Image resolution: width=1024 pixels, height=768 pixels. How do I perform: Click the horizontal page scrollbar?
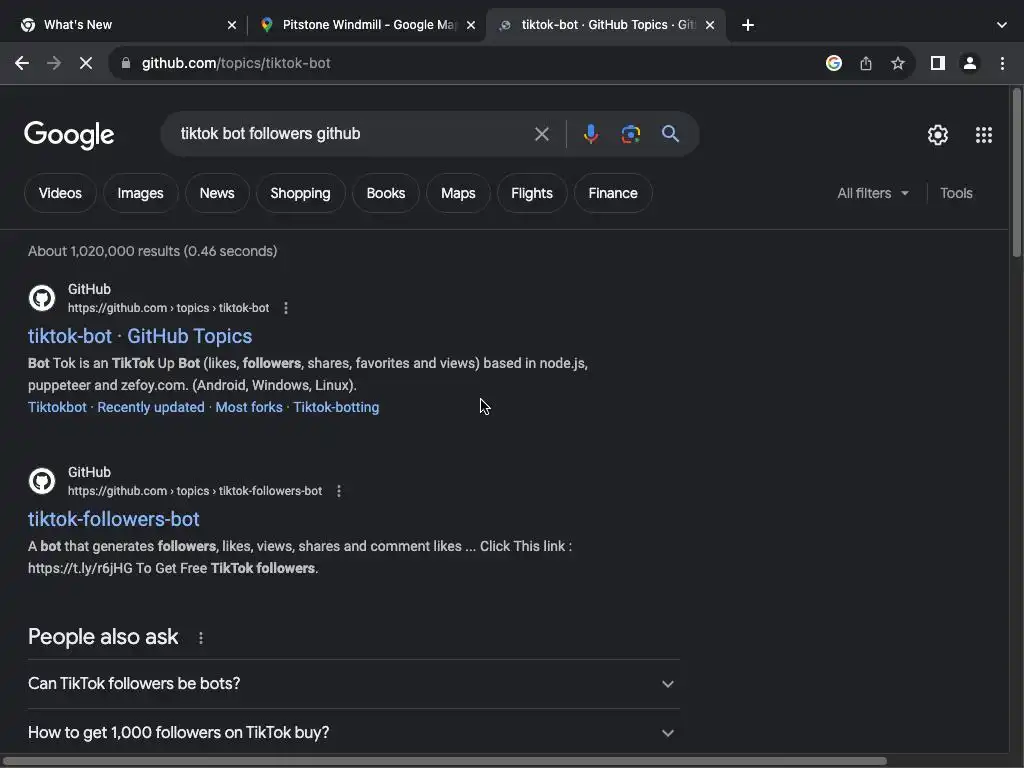coord(445,761)
